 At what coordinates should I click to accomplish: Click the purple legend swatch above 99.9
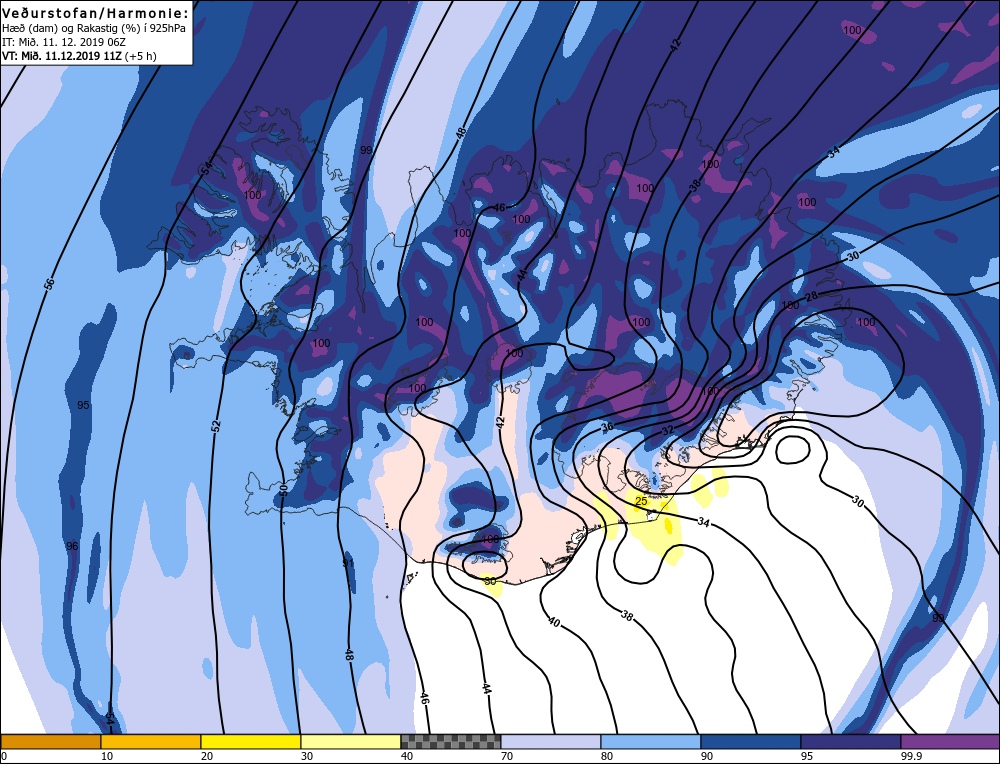tap(950, 741)
